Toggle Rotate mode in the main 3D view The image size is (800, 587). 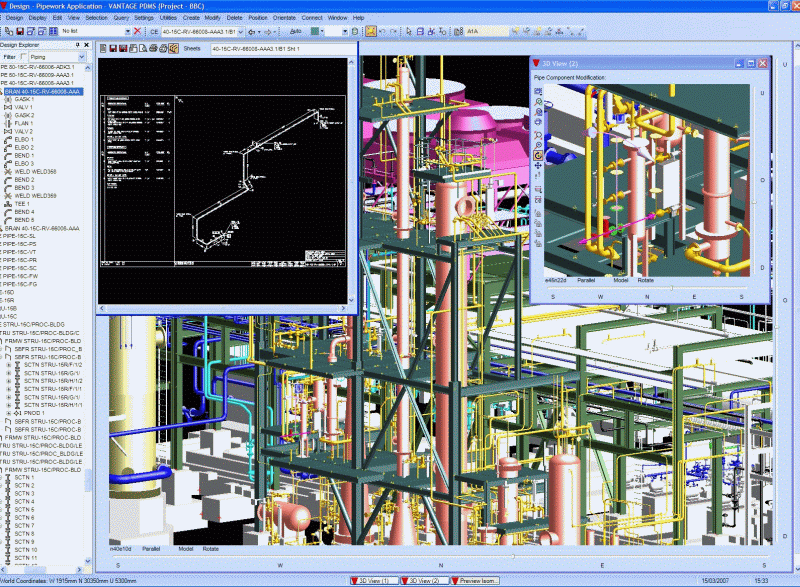pyautogui.click(x=211, y=549)
